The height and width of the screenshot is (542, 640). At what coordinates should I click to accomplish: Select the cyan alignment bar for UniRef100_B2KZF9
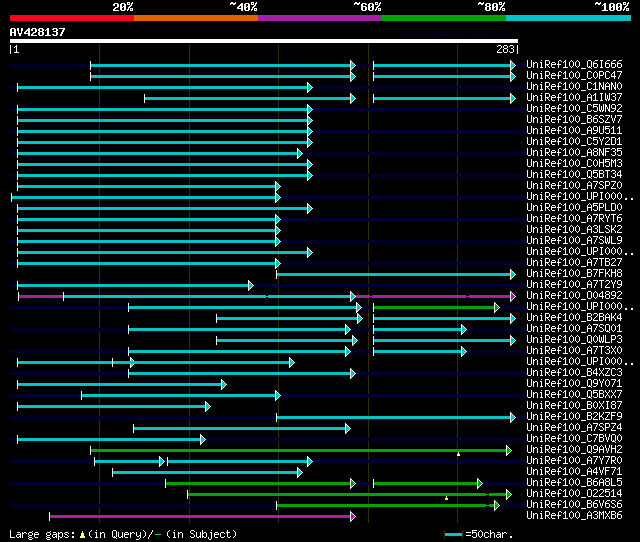396,418
